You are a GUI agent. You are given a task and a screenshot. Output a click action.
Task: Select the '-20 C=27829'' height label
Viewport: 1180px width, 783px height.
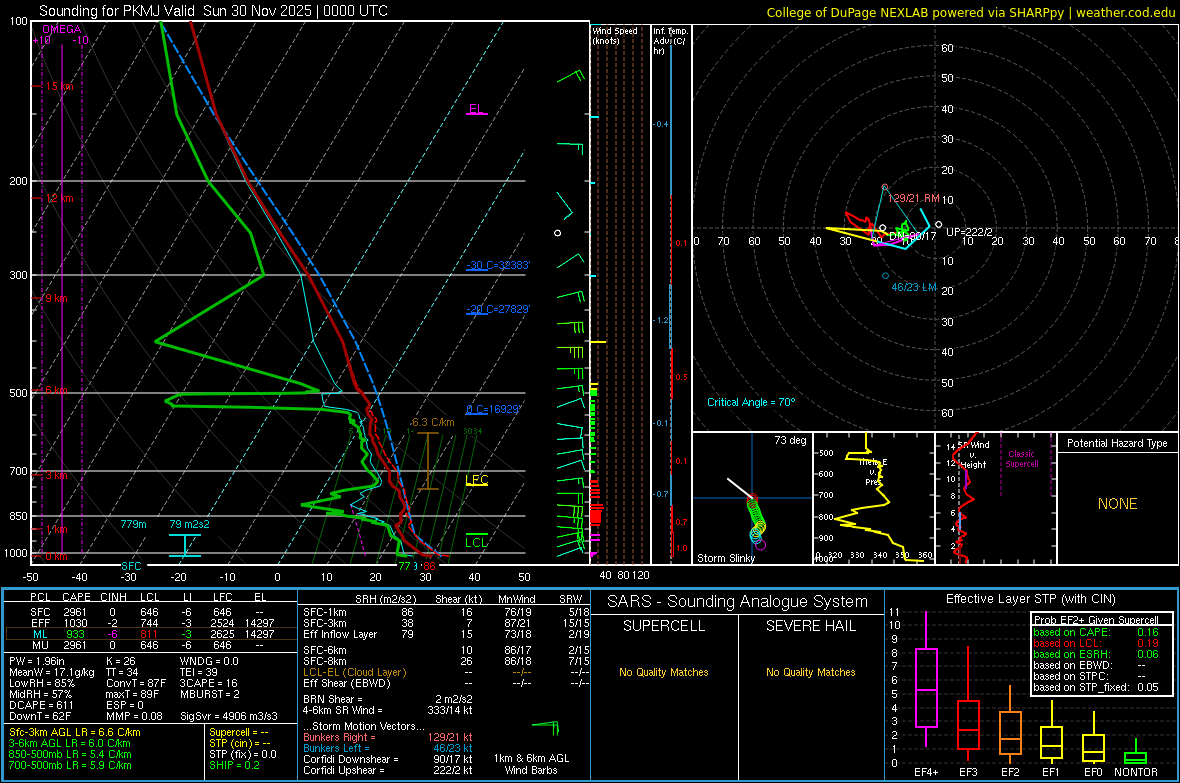[498, 309]
